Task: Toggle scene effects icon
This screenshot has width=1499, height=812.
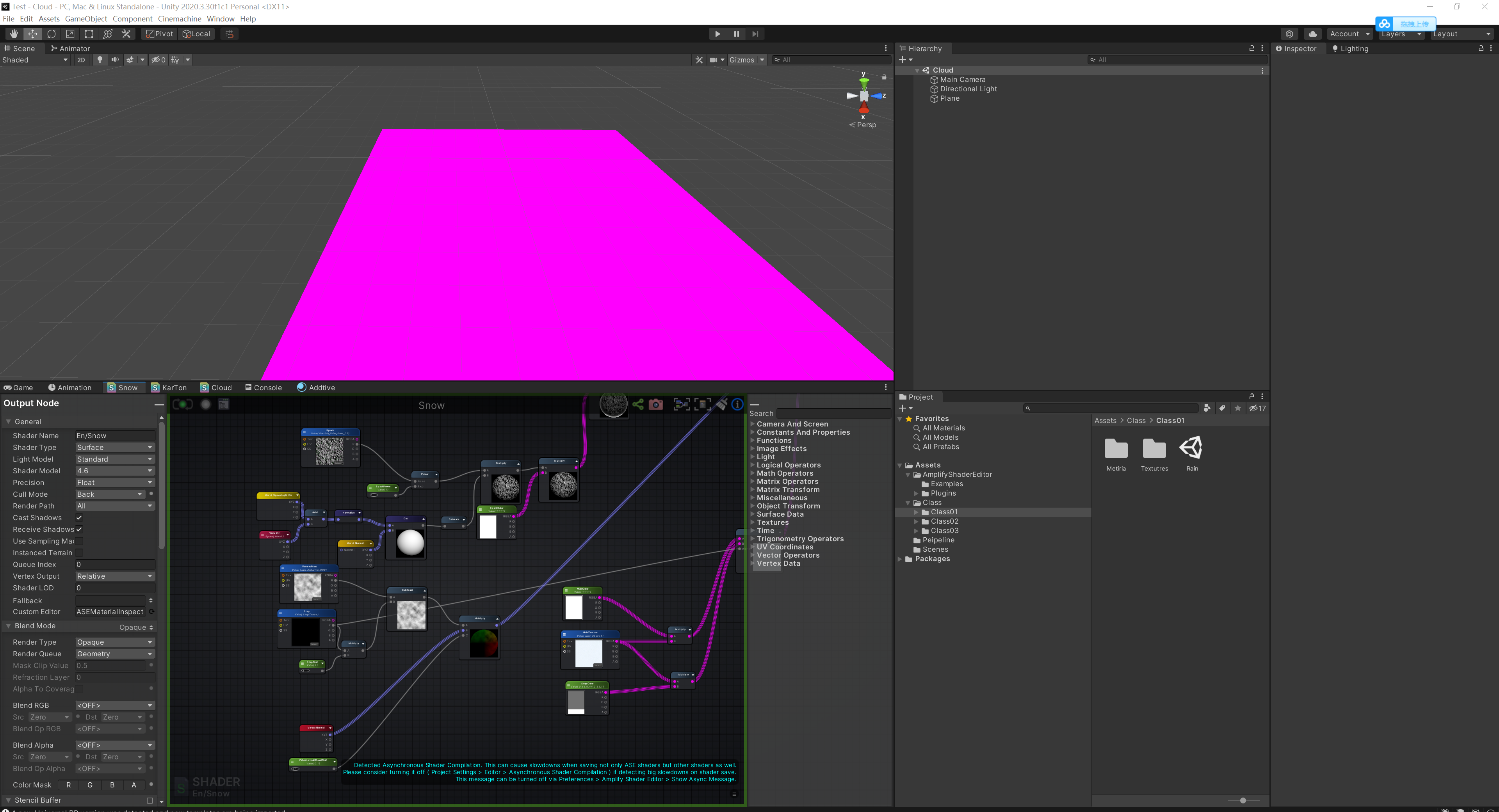Action: click(x=130, y=60)
